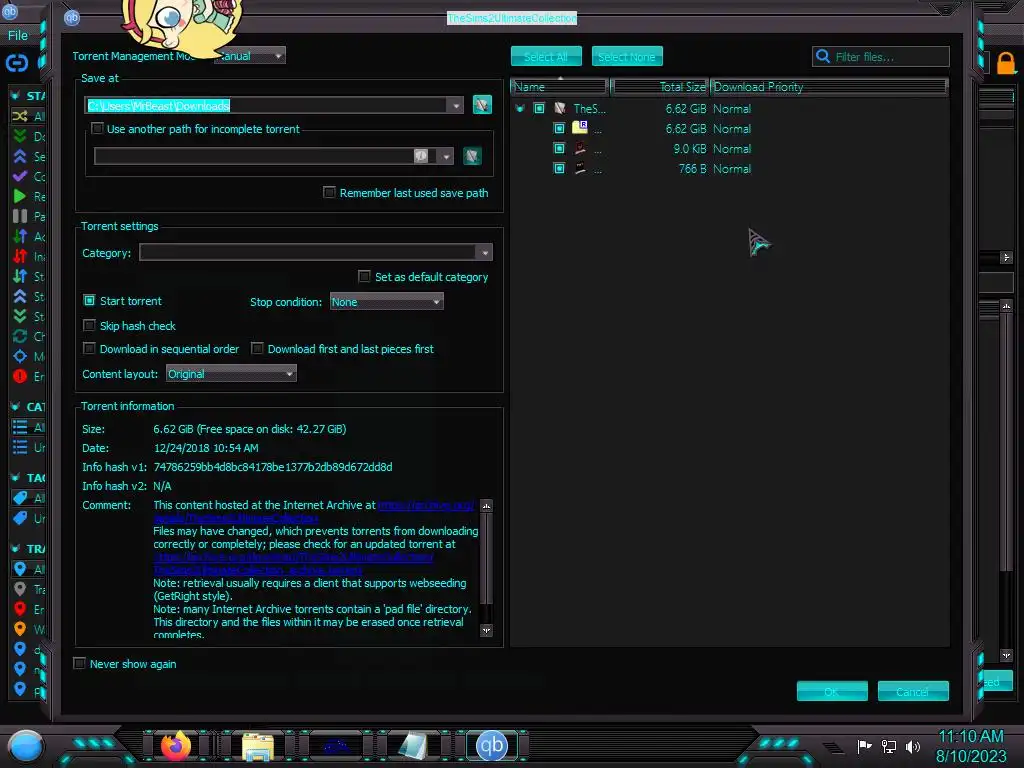Click the volume speaker tray icon
The height and width of the screenshot is (768, 1024).
click(x=913, y=746)
